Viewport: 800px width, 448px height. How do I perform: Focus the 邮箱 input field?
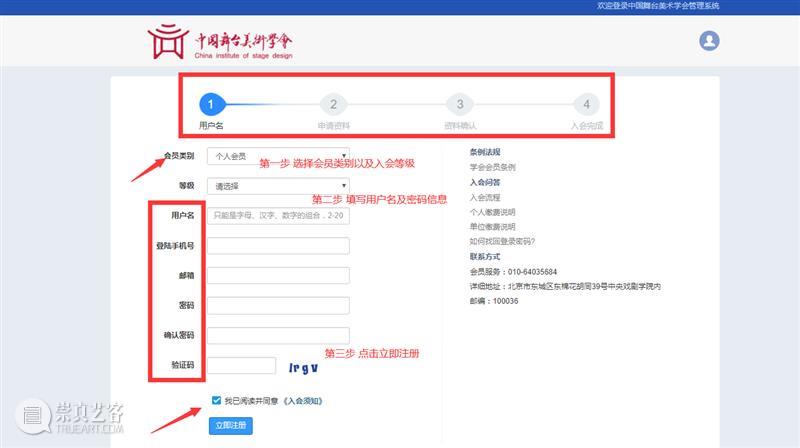(x=278, y=276)
